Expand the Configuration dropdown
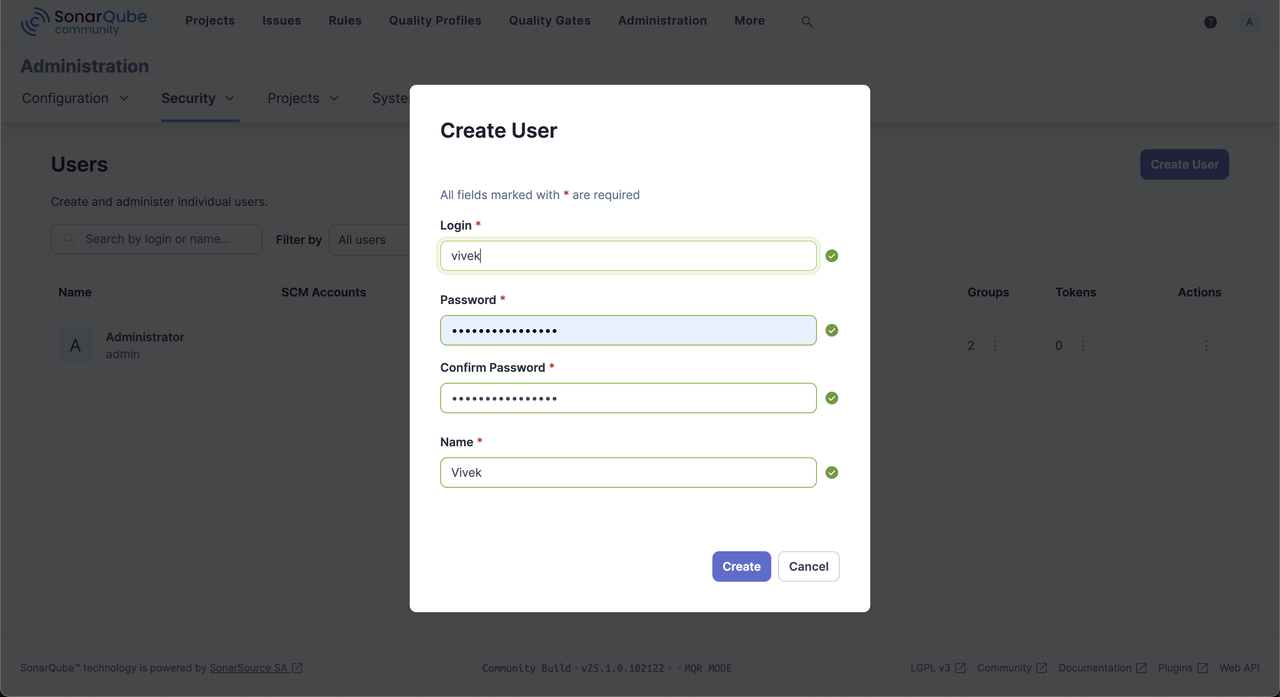Screen dimensions: 1280x697 tap(75, 98)
